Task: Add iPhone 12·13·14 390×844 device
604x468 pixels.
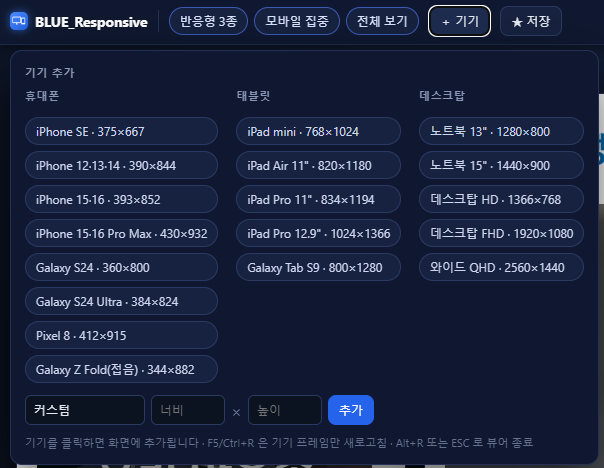Action: [x=121, y=165]
